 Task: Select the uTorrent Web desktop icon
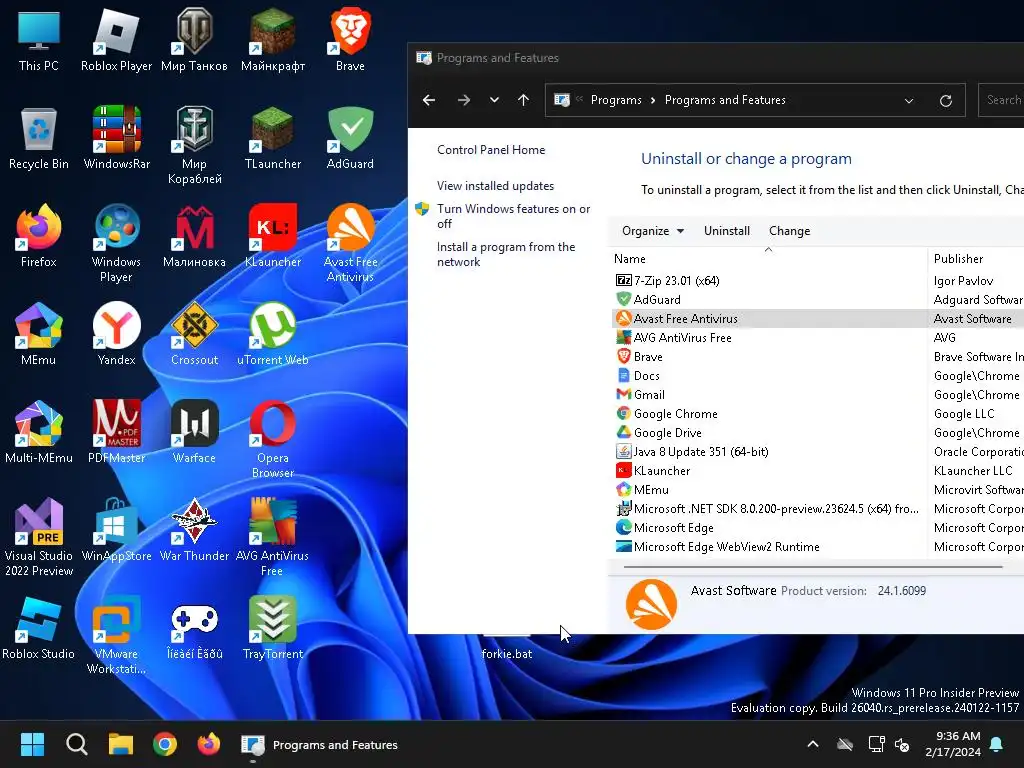(x=272, y=334)
